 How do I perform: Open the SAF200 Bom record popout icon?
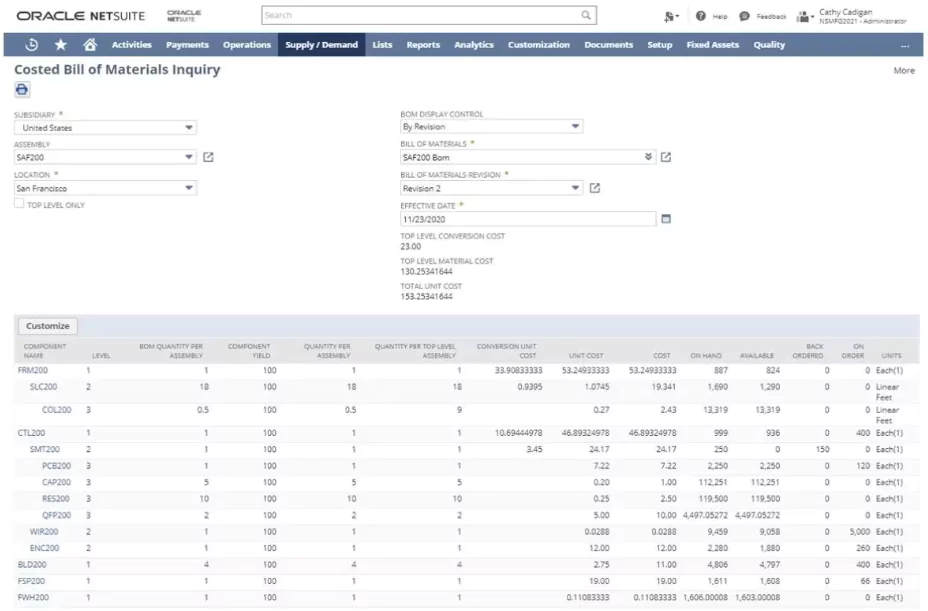[665, 158]
